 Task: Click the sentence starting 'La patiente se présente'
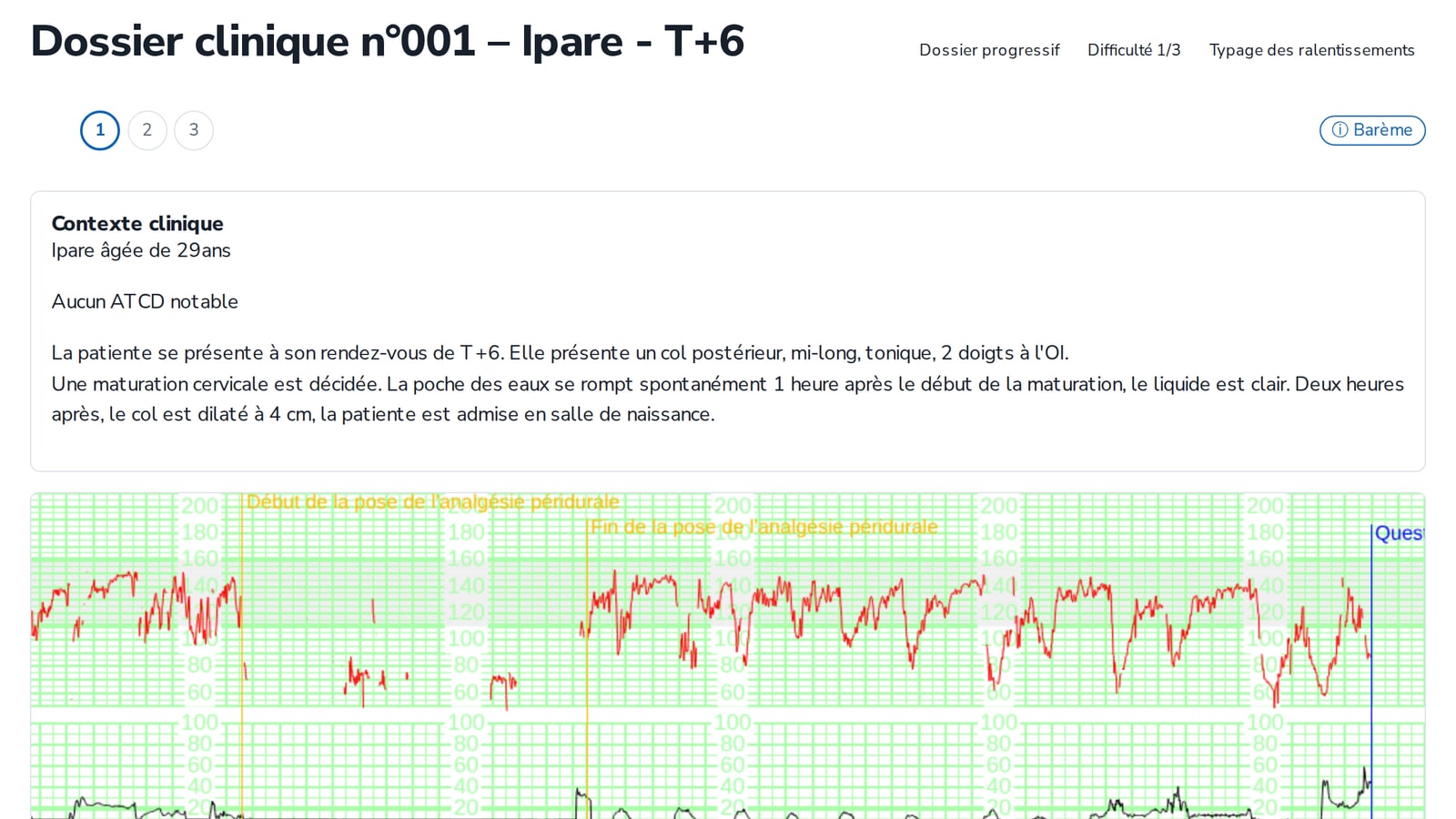pos(561,353)
